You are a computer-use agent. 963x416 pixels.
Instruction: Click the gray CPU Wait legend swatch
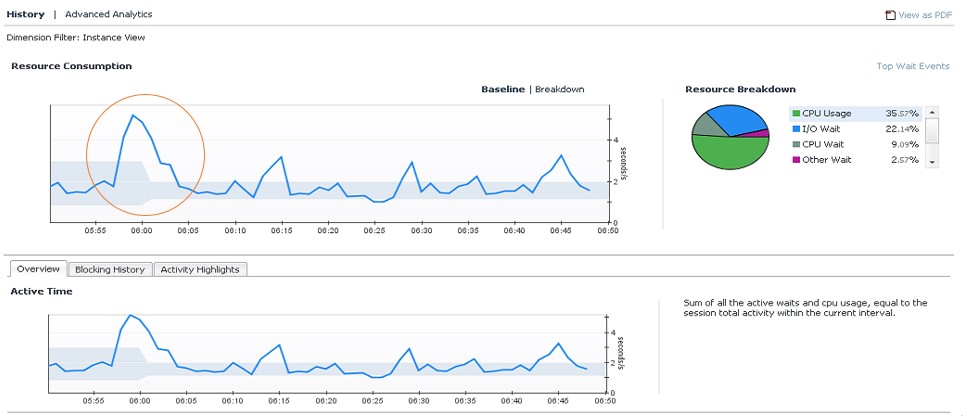[796, 144]
